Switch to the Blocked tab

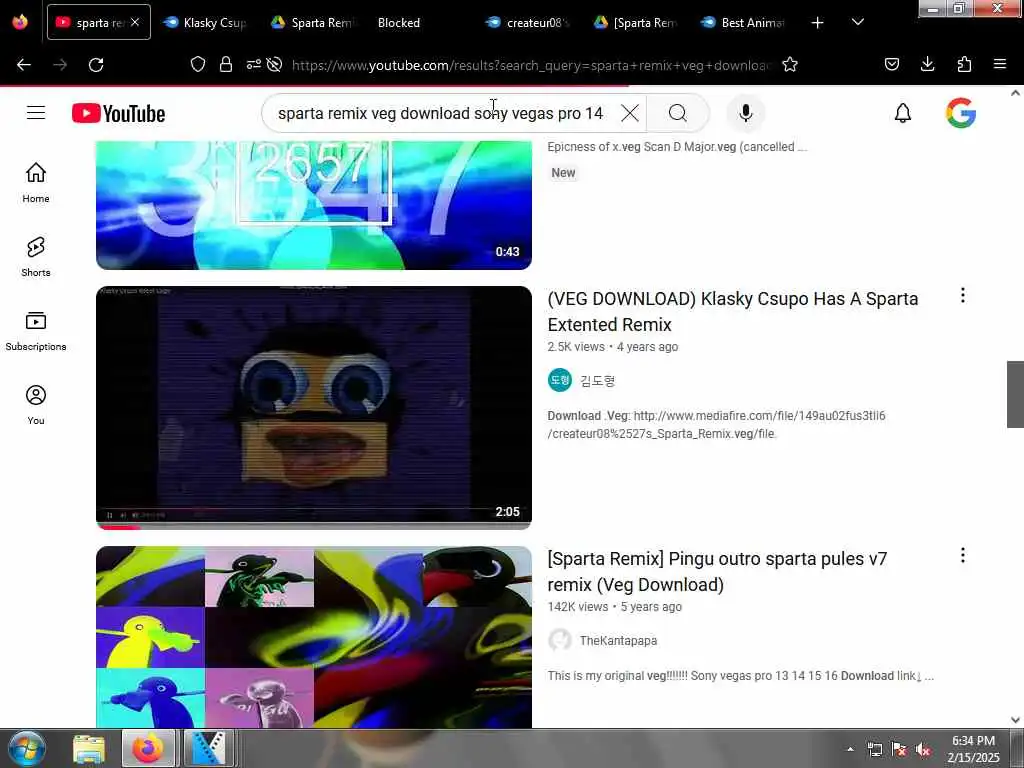click(x=419, y=23)
